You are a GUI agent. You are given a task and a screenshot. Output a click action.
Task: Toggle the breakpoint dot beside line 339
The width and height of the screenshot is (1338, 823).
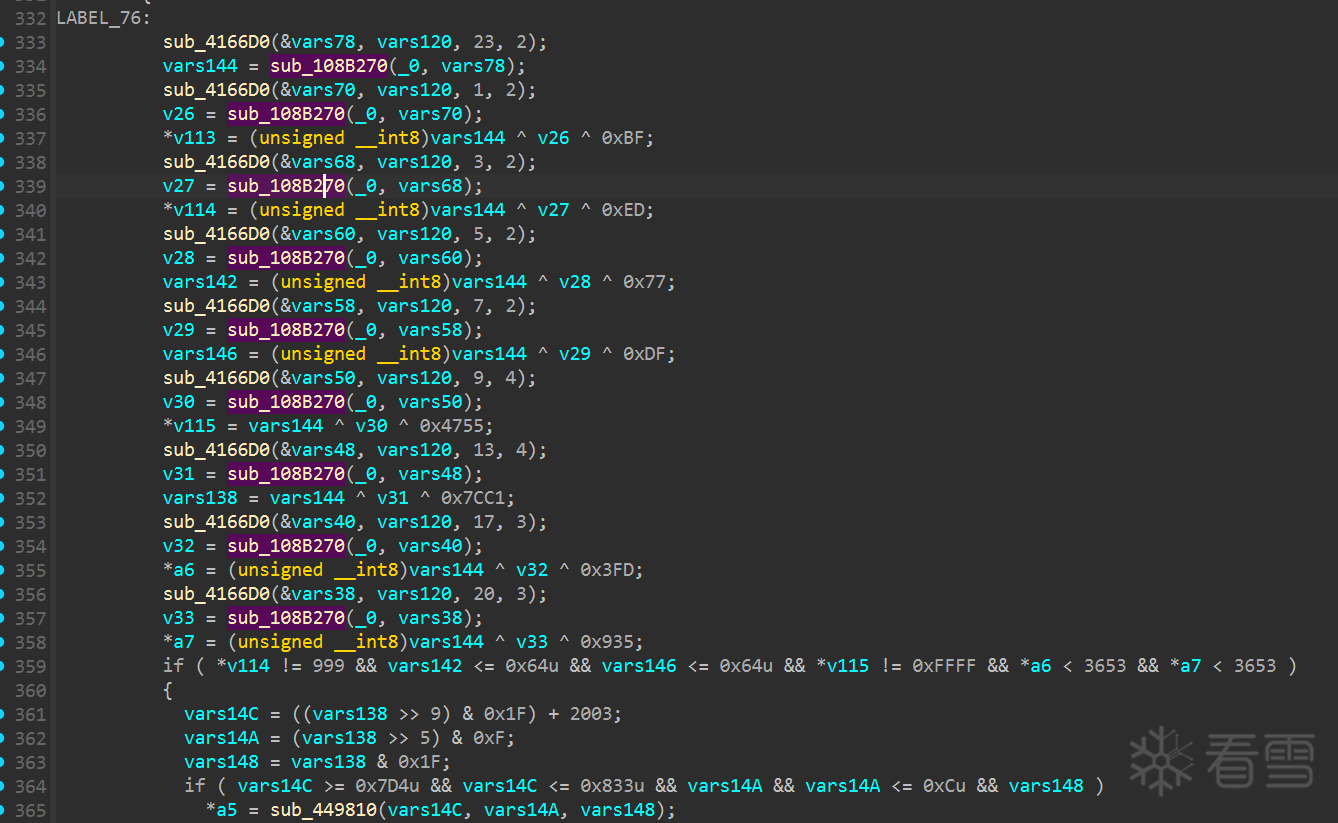[x=3, y=186]
